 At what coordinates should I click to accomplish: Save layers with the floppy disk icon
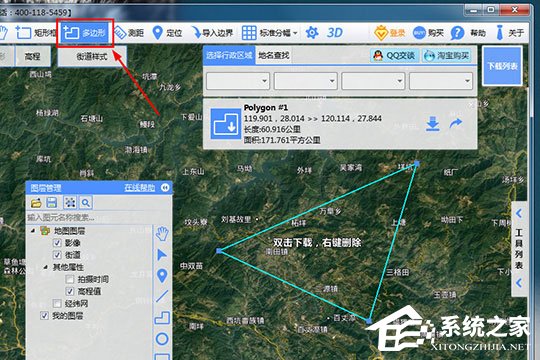pos(52,203)
